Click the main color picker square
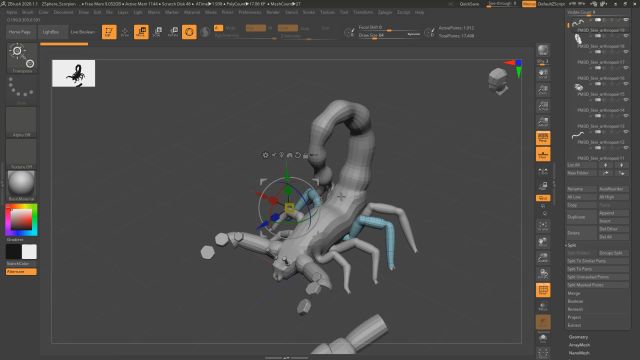 point(21,220)
